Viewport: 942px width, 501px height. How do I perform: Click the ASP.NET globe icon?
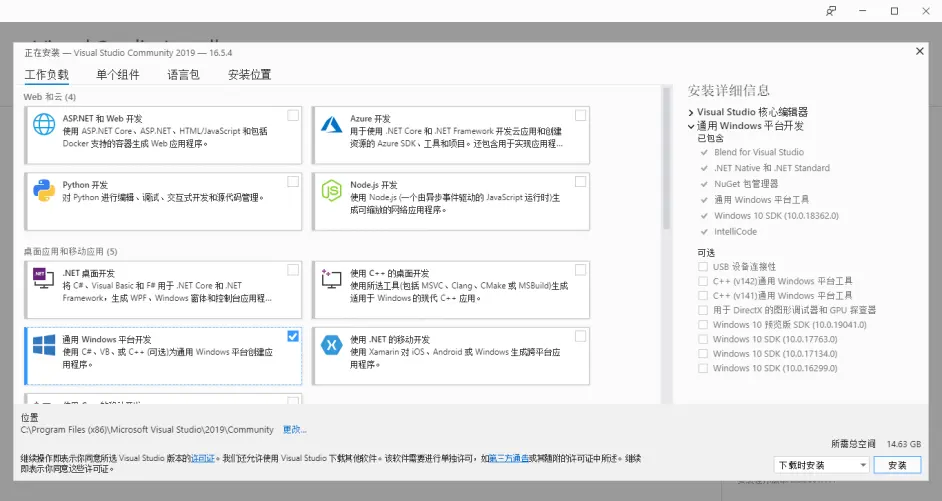[x=44, y=124]
